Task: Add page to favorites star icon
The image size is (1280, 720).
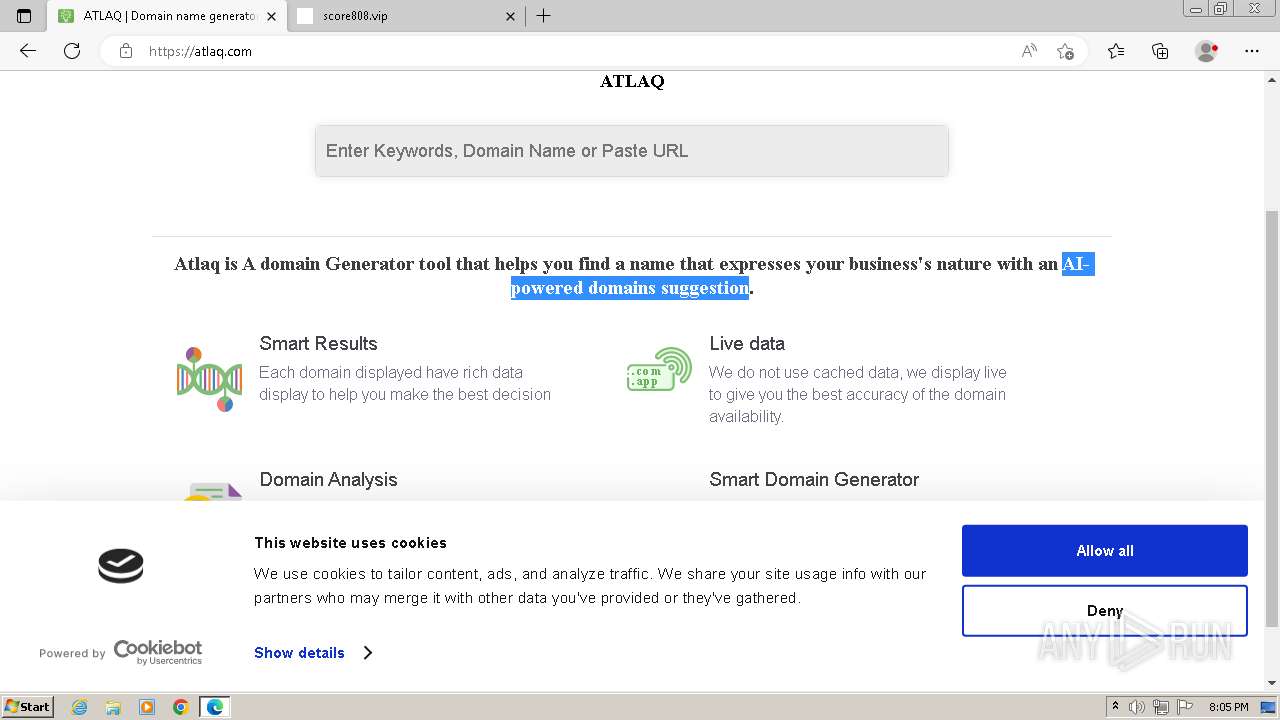Action: click(1065, 51)
